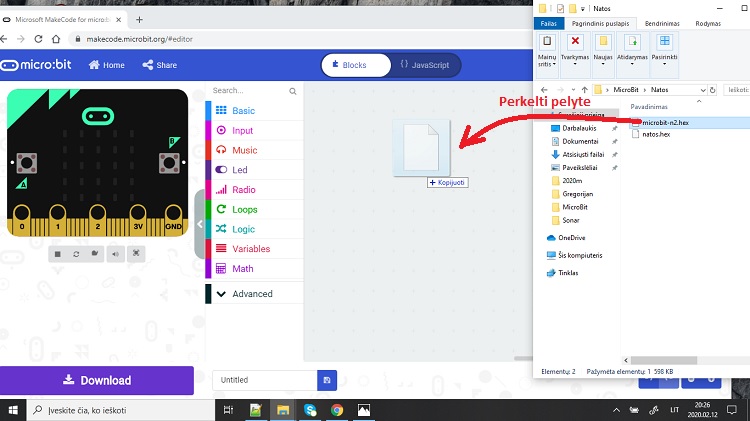Click simulator pin 0

(x=22, y=220)
